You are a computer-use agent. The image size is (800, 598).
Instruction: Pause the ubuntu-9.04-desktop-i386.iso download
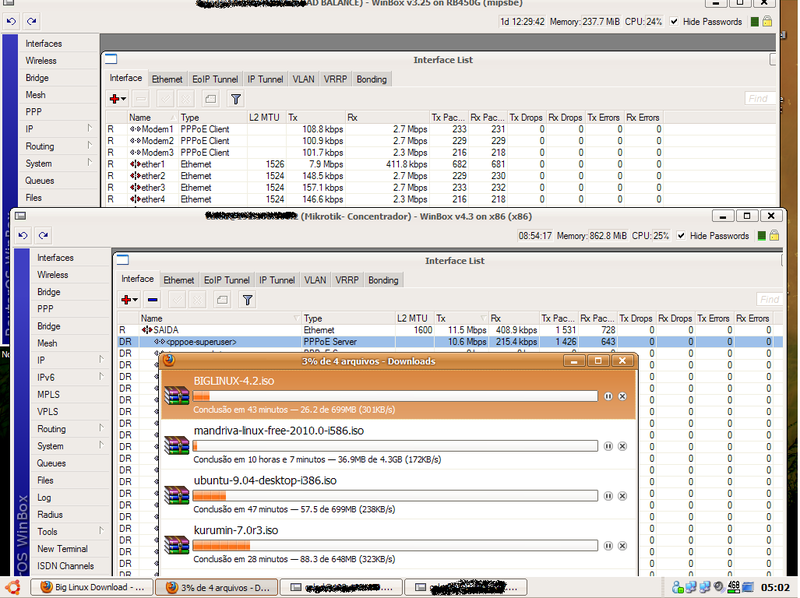pyautogui.click(x=608, y=496)
